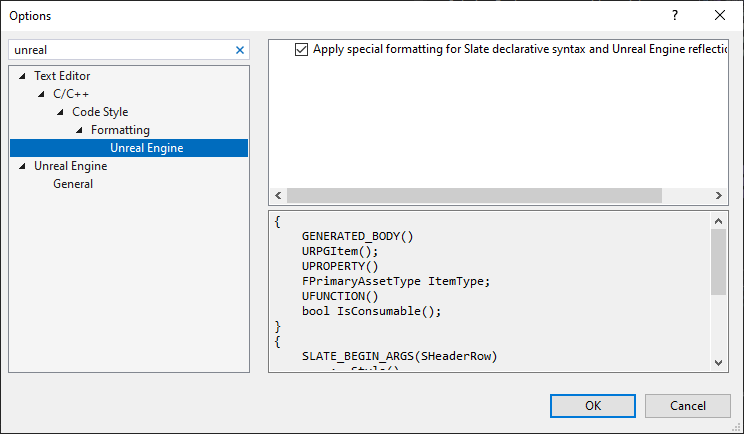Select the Code Style tree item
Image resolution: width=744 pixels, height=434 pixels.
point(100,112)
